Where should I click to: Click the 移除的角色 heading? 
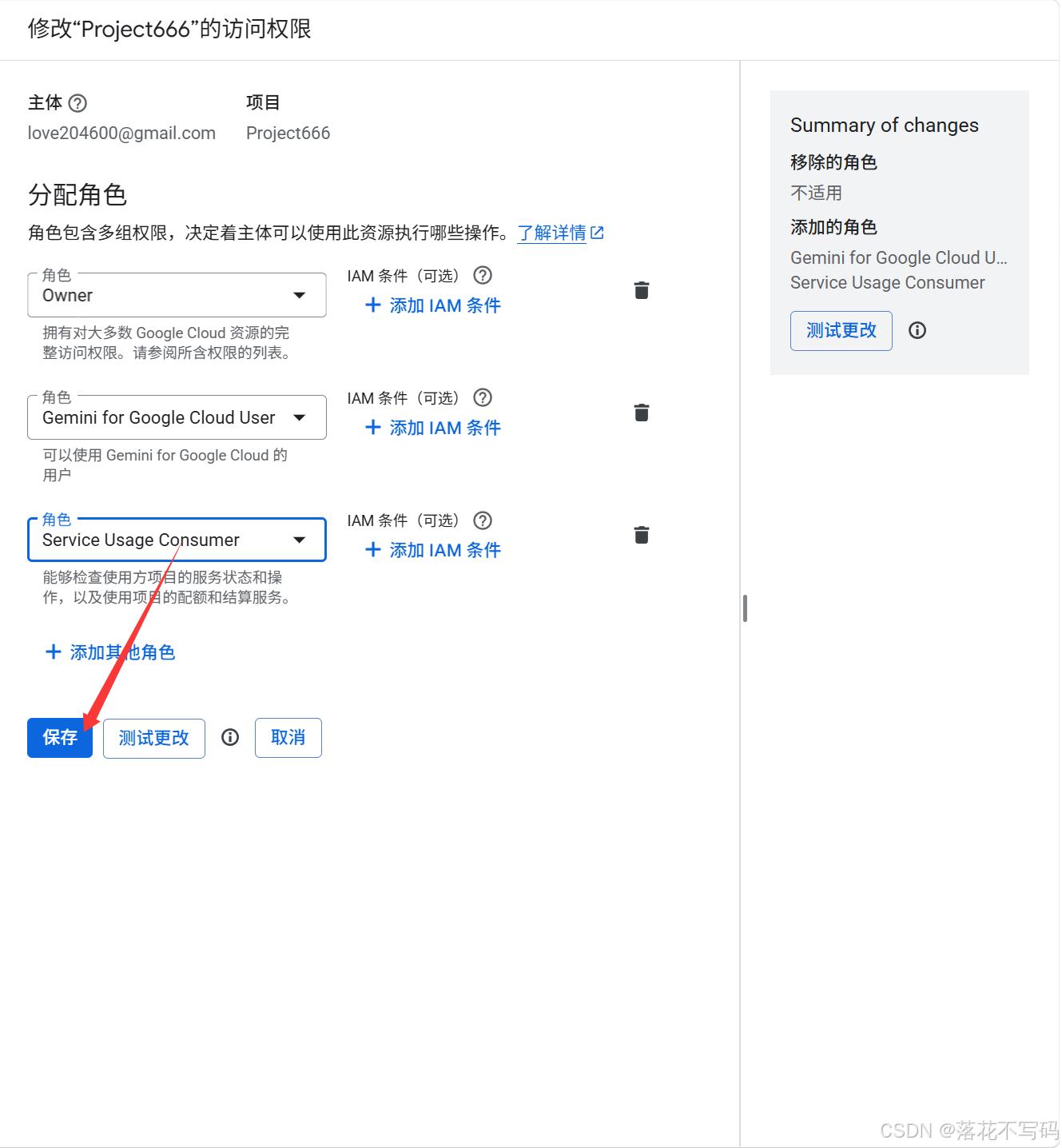tap(833, 162)
